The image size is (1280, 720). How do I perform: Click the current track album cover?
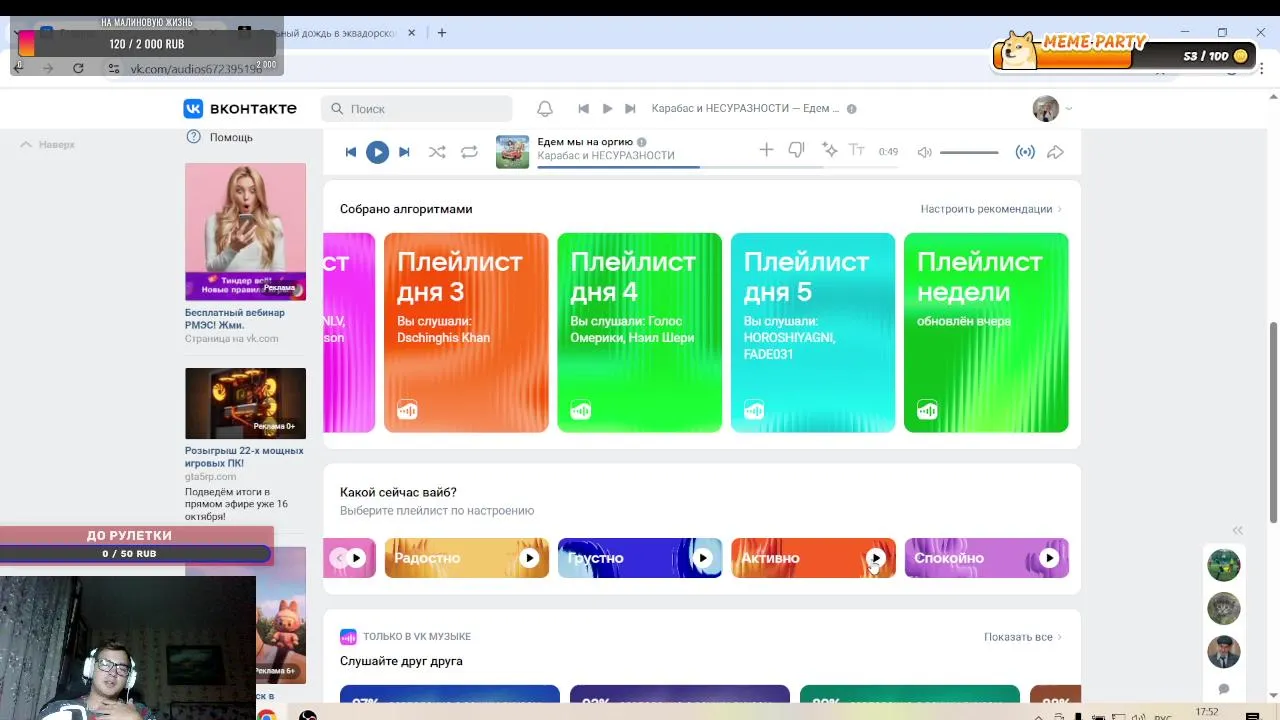[x=513, y=152]
